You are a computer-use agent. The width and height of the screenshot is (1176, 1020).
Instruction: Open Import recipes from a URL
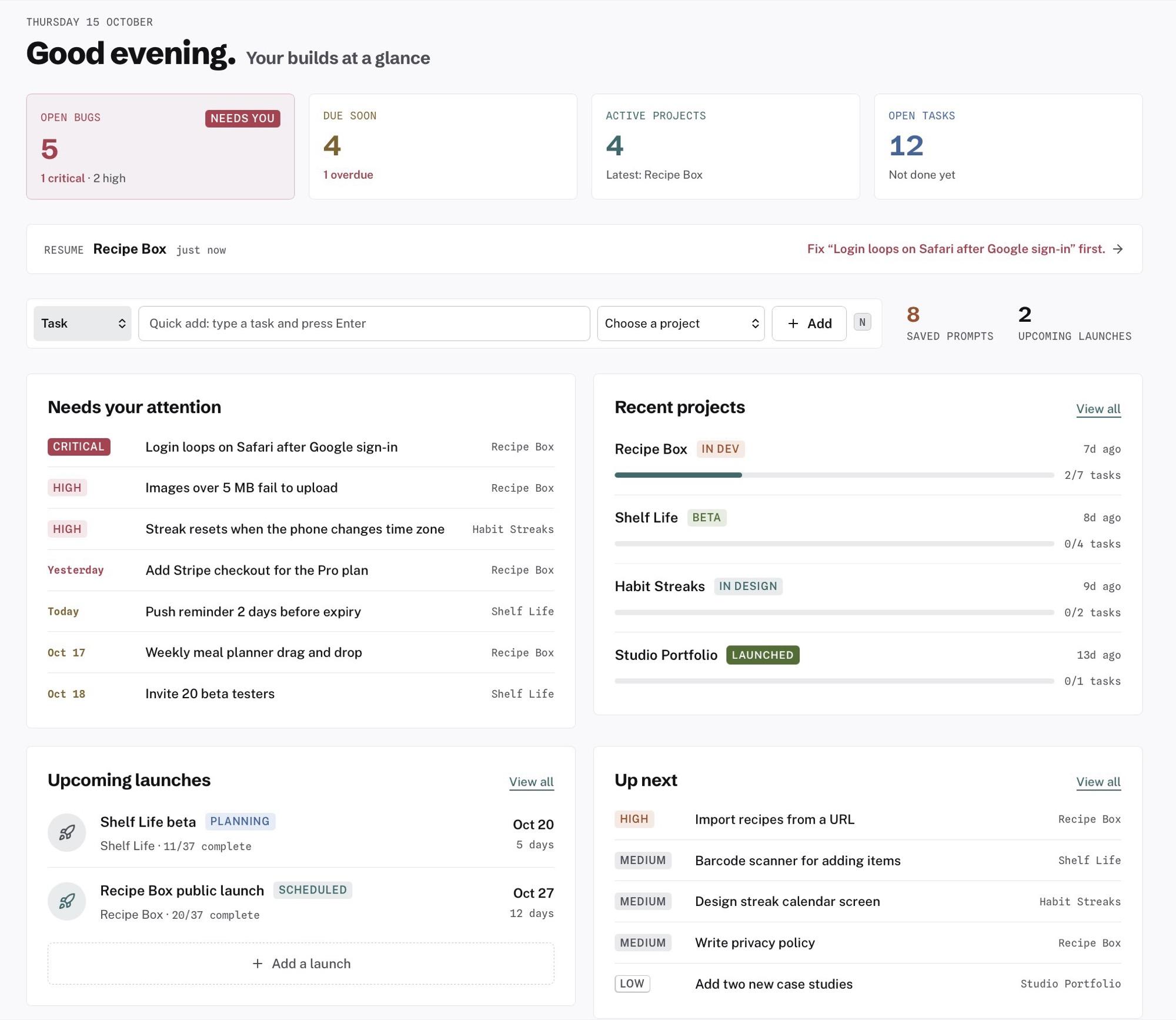pos(868,819)
